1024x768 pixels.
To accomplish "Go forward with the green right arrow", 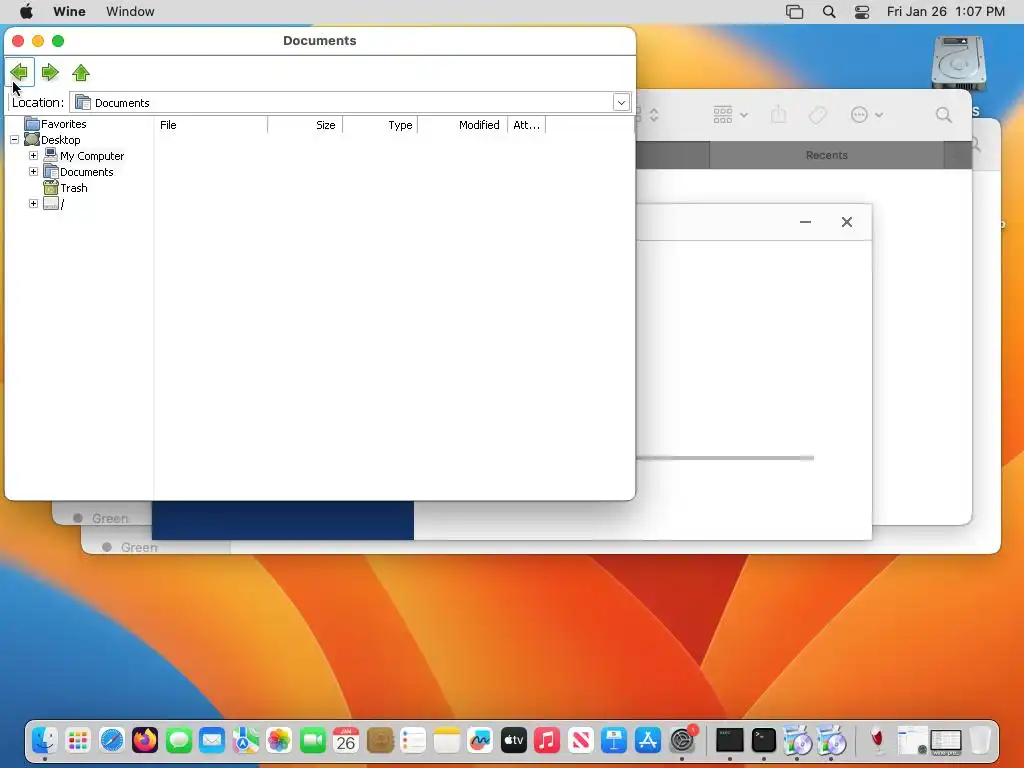I will pyautogui.click(x=50, y=72).
